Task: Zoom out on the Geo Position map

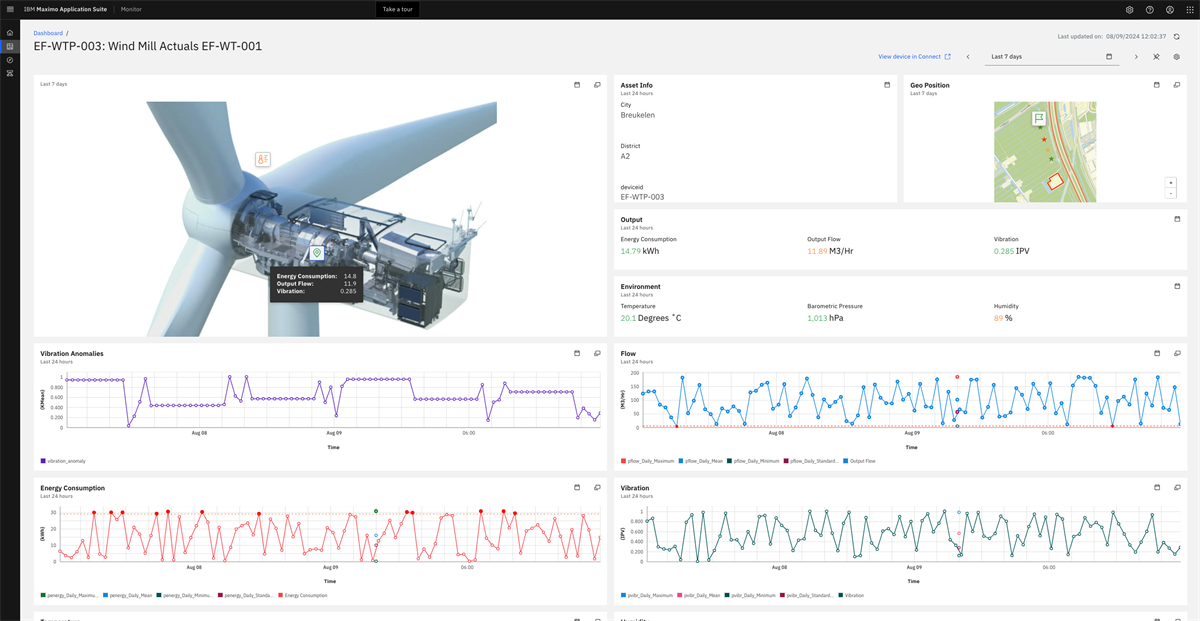Action: click(1171, 193)
